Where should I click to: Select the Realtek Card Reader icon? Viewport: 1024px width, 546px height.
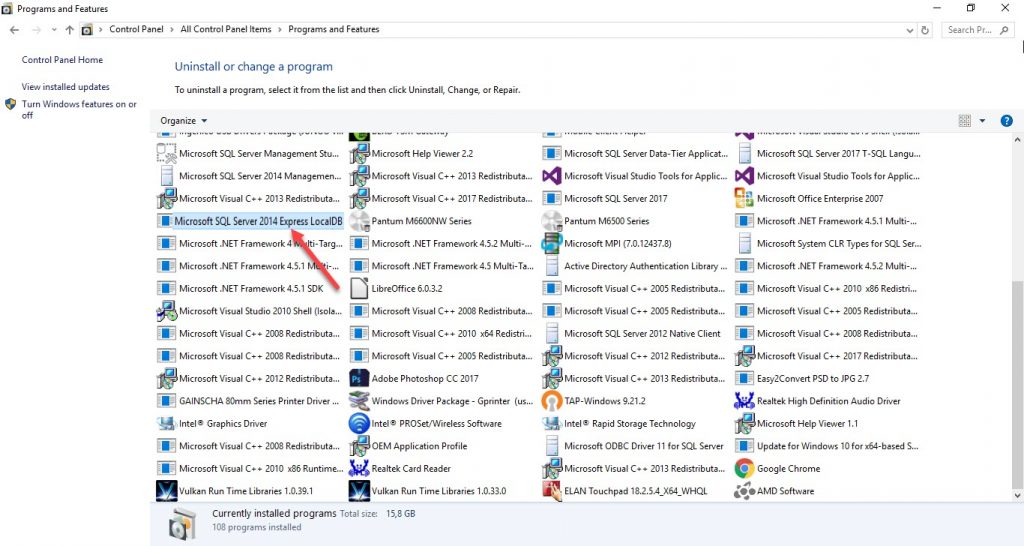(359, 468)
